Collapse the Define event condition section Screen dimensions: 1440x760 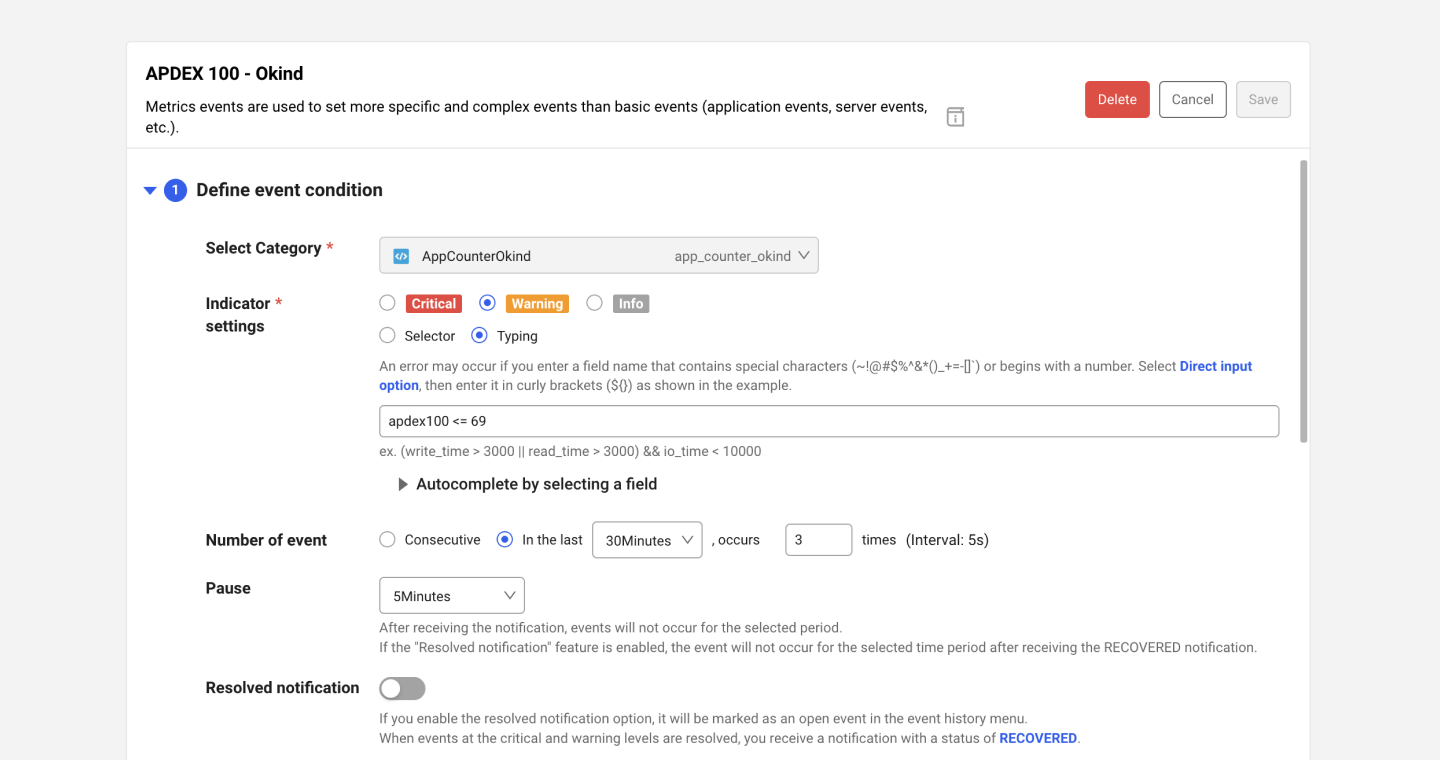(x=149, y=189)
